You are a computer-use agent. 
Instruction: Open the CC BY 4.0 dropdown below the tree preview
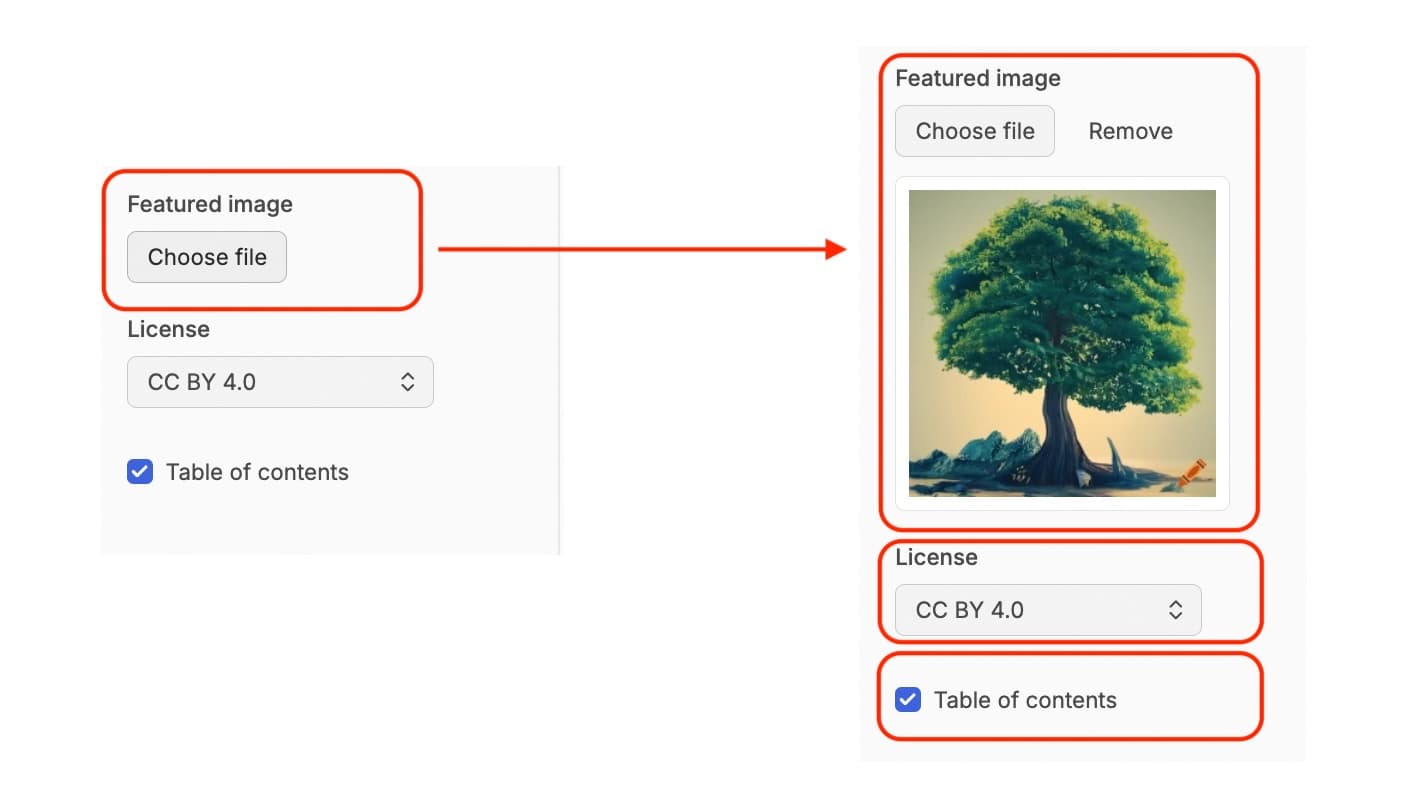1047,610
